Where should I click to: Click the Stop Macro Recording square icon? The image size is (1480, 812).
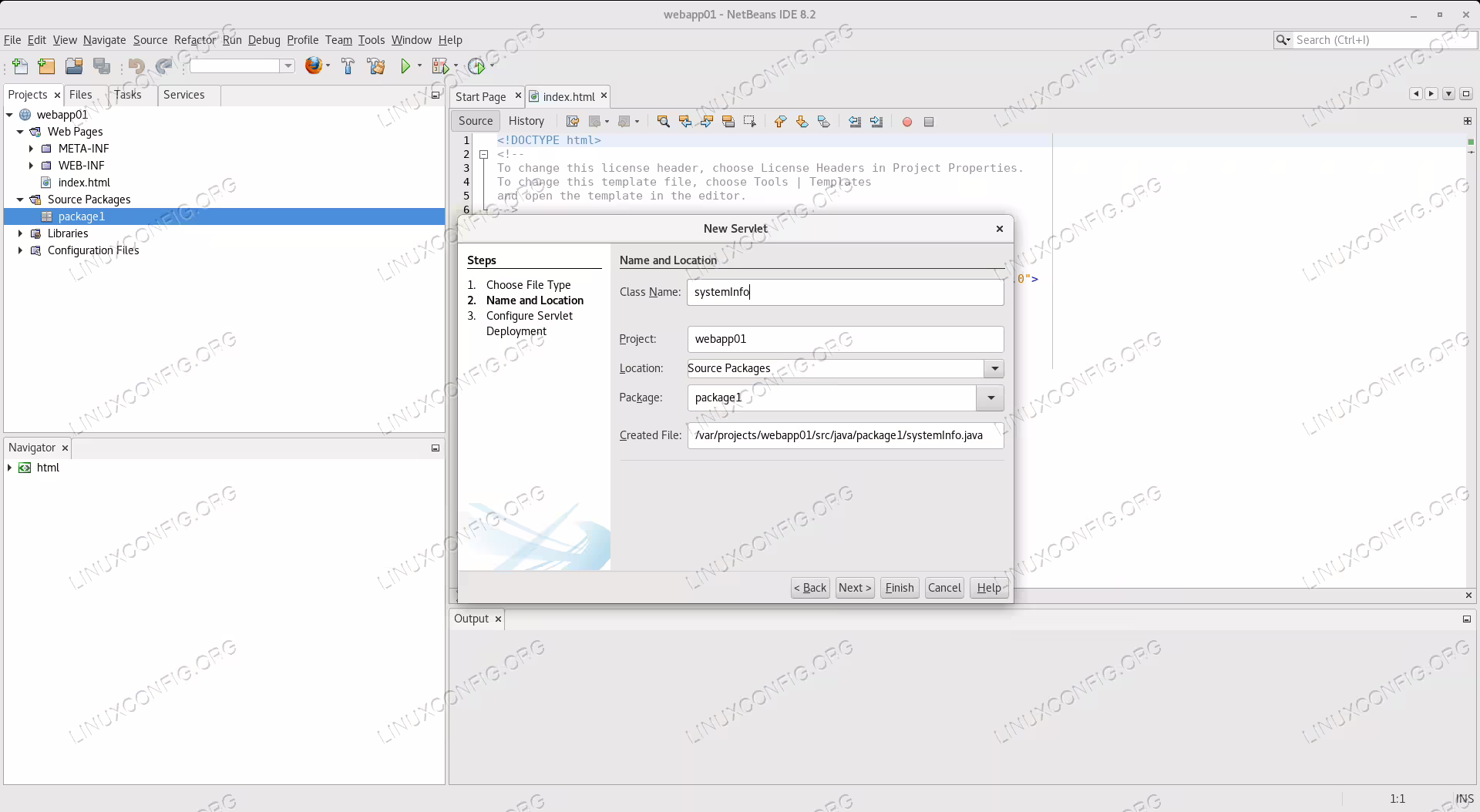click(929, 122)
